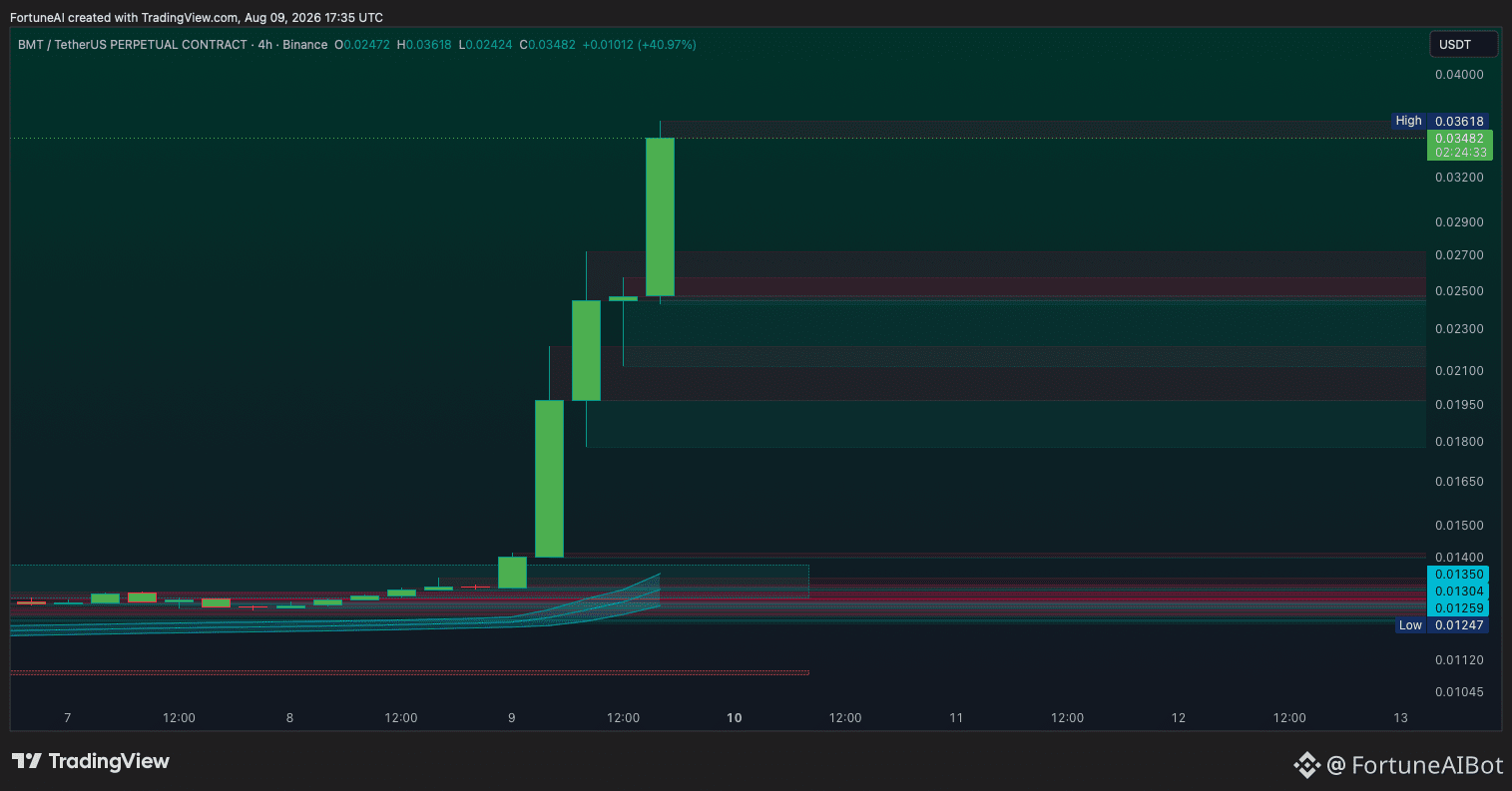
Task: Click date 13 on the time axis
Action: (x=1401, y=718)
